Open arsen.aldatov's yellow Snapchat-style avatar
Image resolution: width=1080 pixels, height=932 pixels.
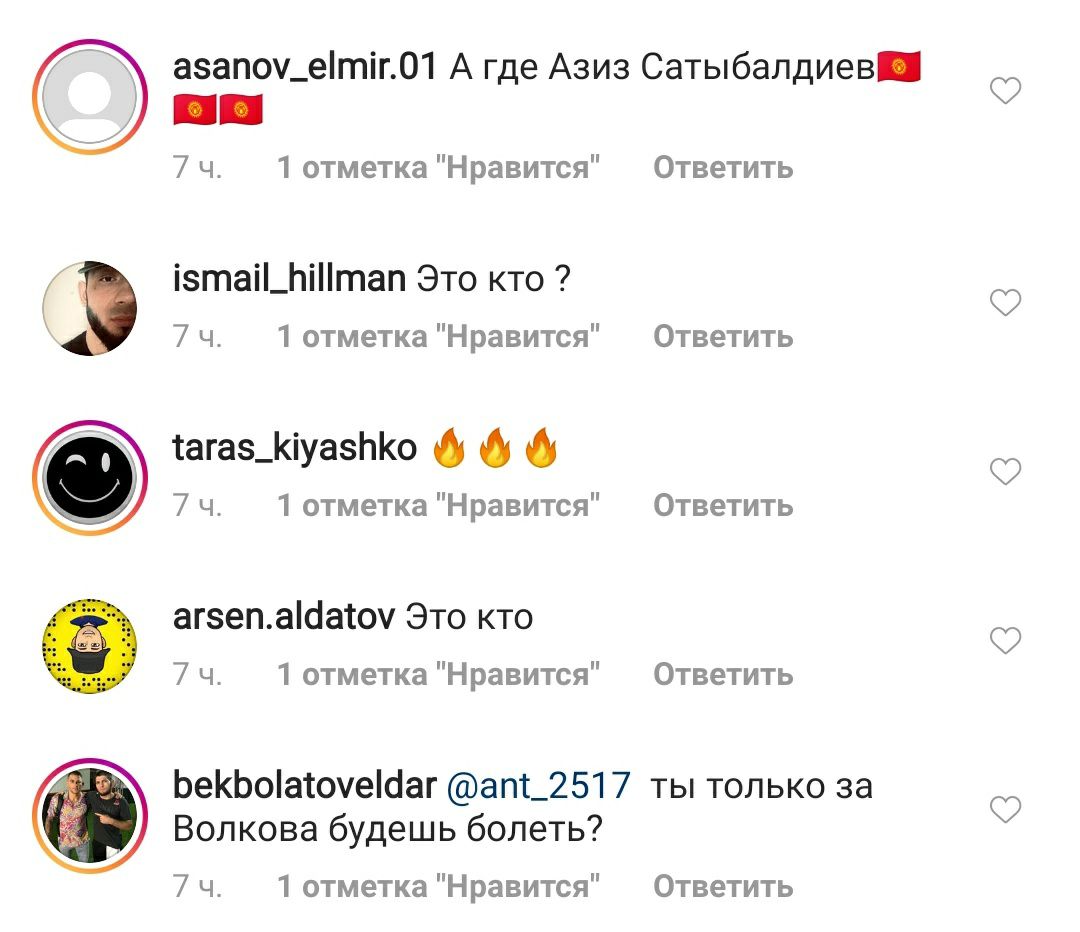[90, 646]
